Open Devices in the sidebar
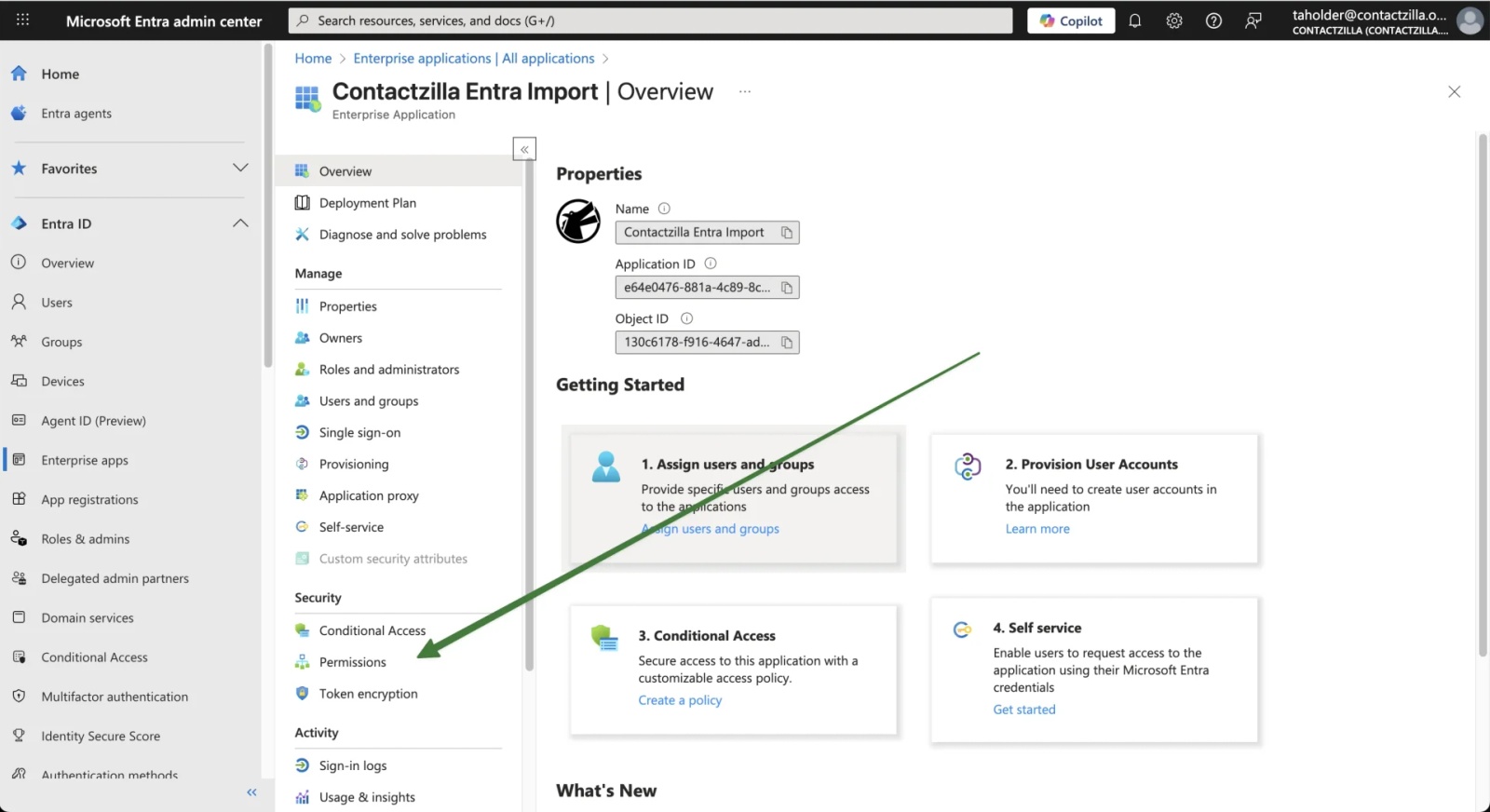 (x=62, y=382)
